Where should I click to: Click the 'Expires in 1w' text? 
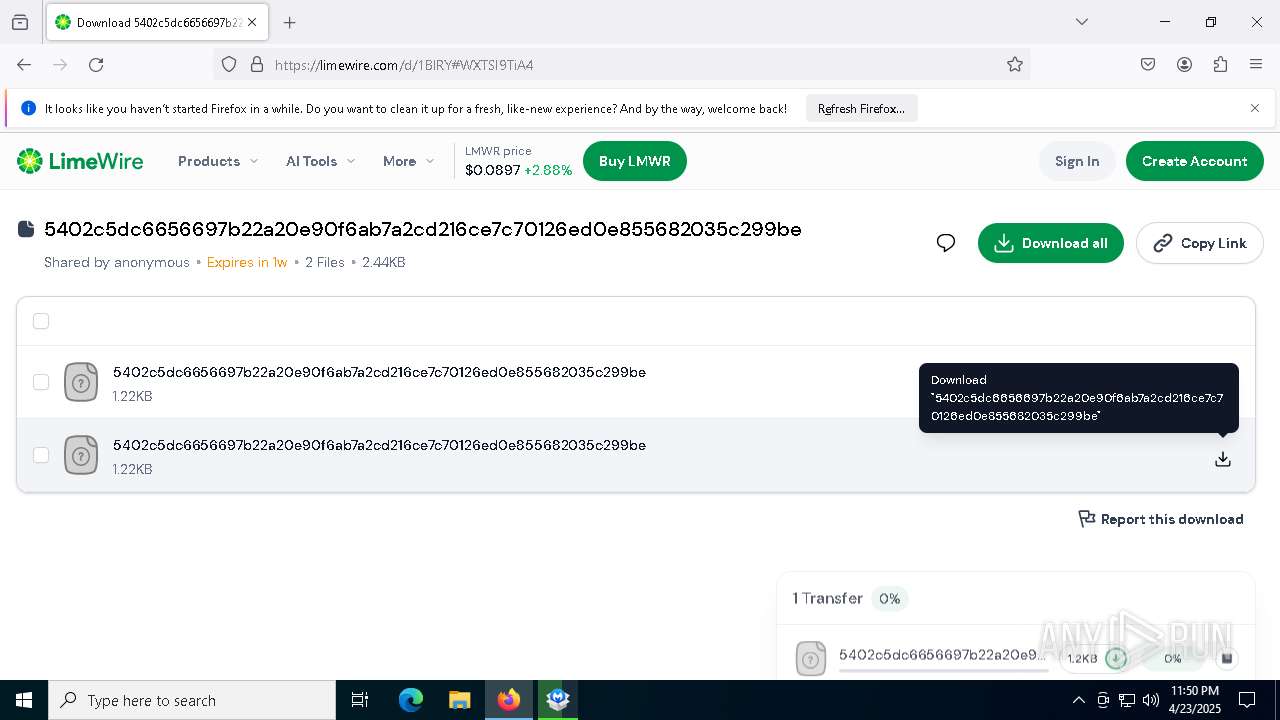(247, 262)
